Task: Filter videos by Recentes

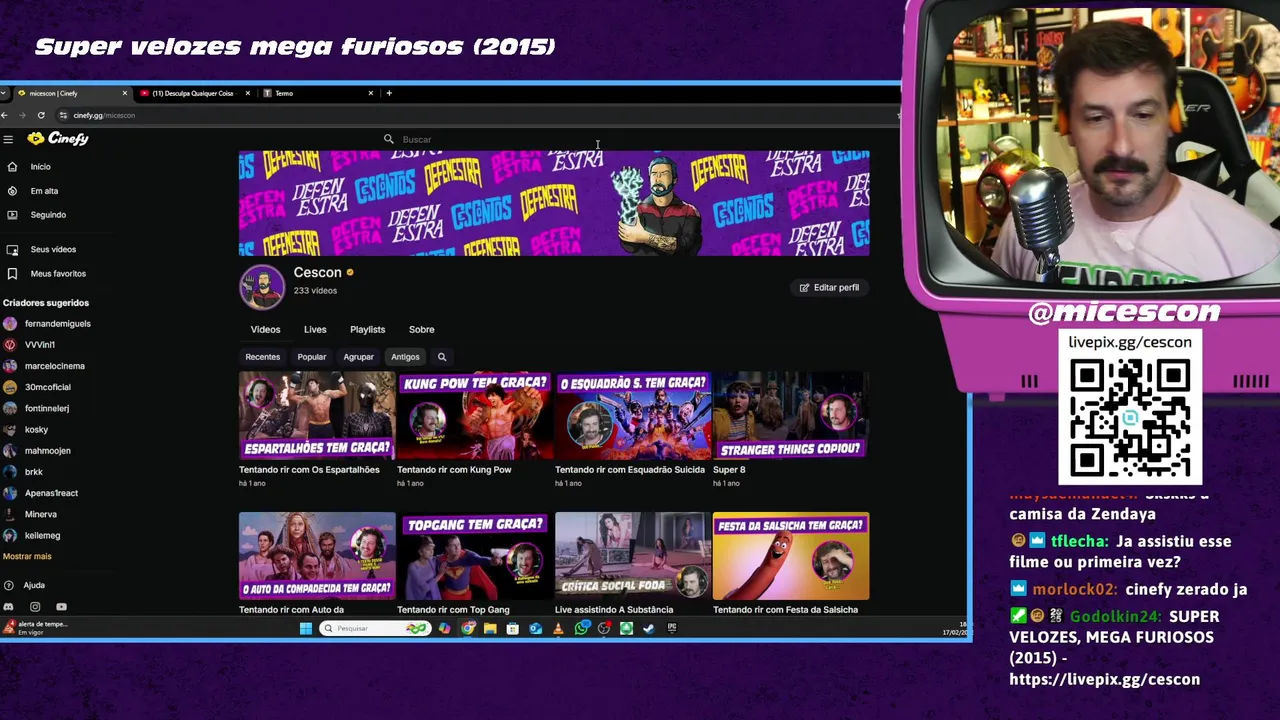Action: 263,357
